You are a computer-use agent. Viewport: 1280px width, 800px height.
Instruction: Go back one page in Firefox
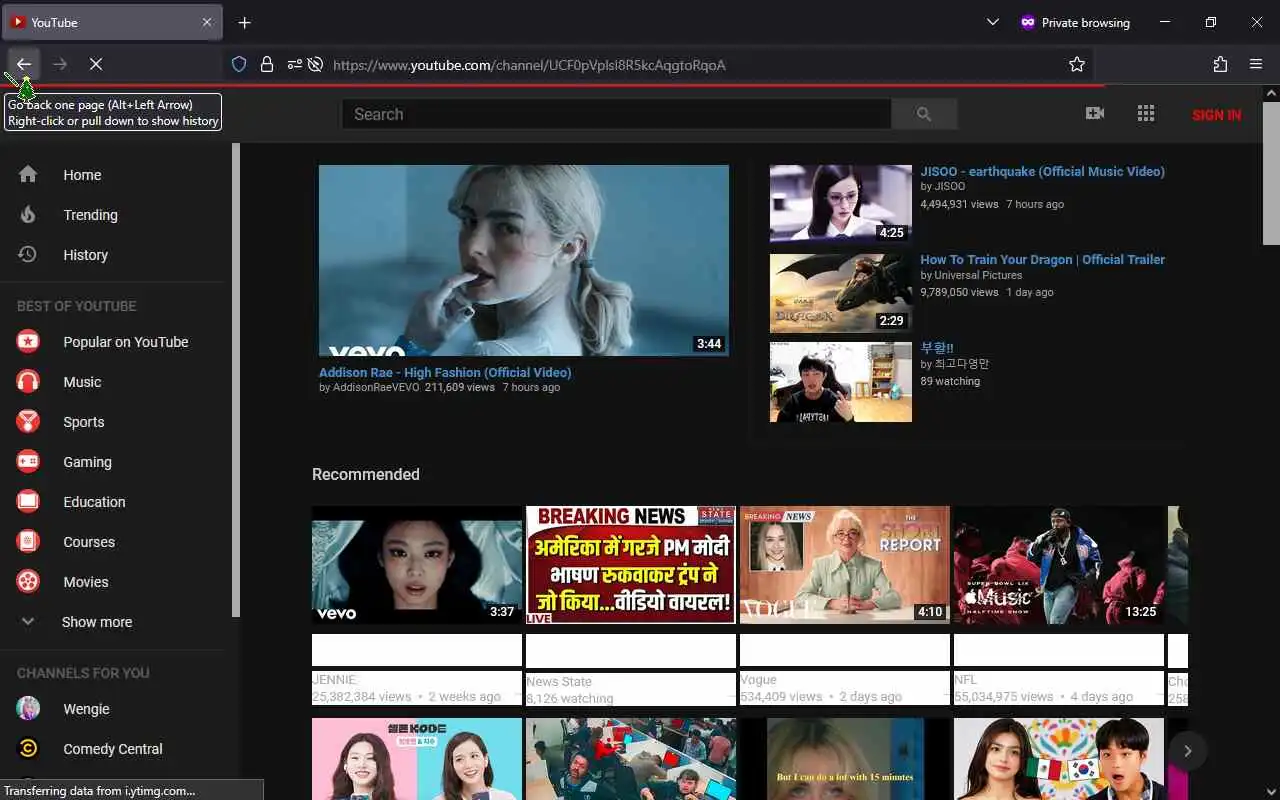click(x=24, y=64)
